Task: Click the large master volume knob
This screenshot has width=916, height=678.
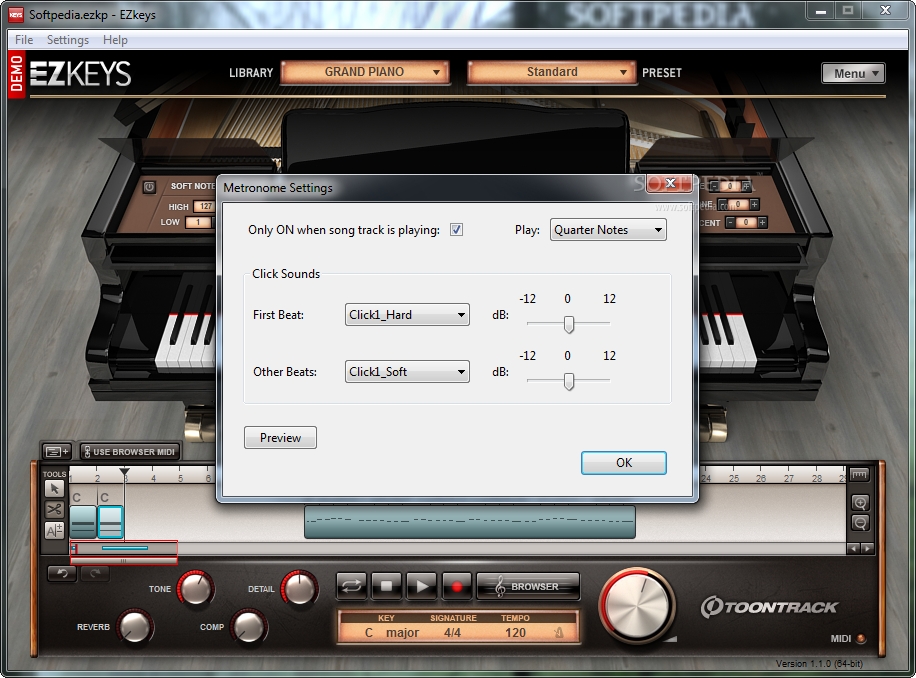Action: 637,605
